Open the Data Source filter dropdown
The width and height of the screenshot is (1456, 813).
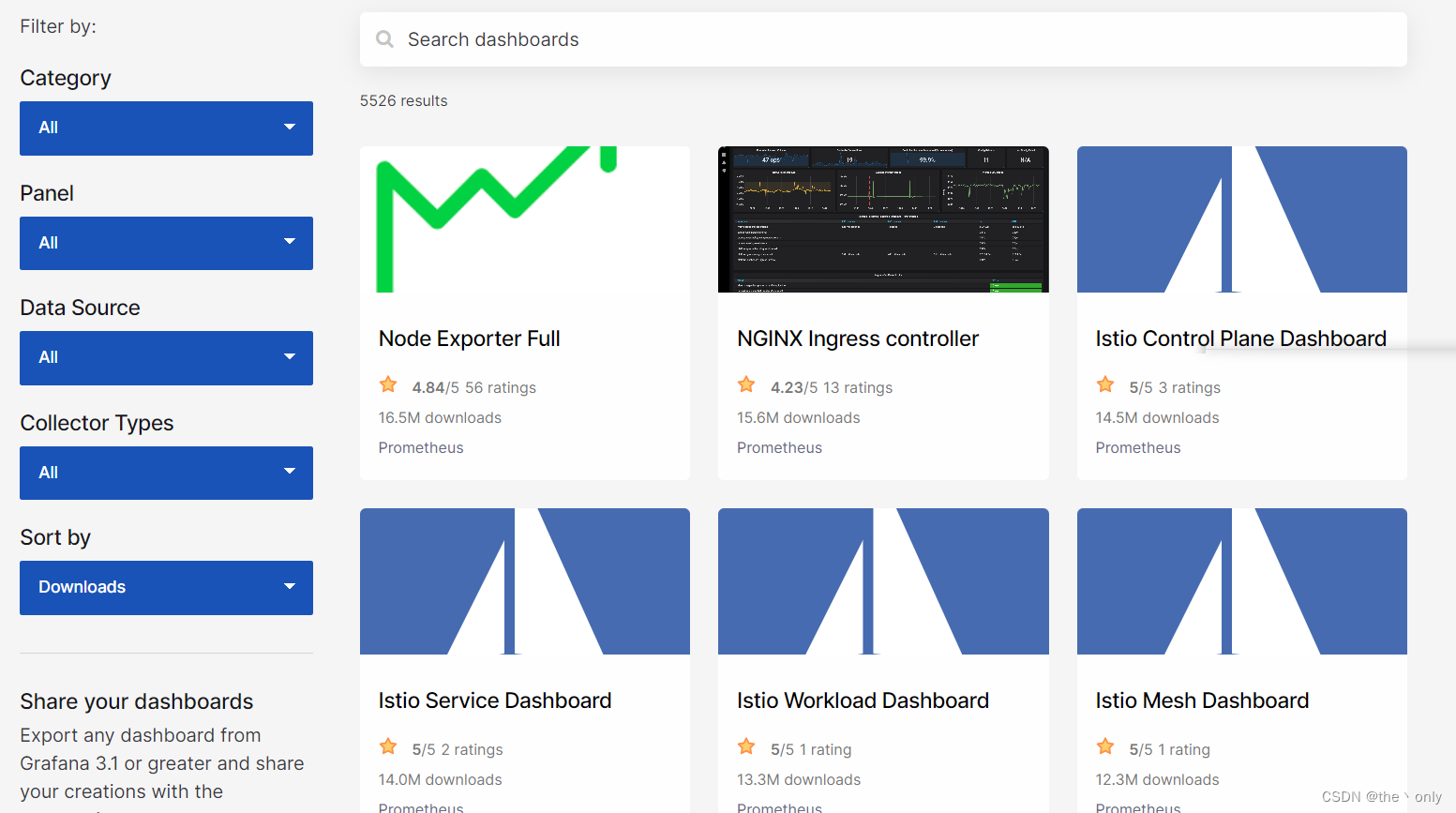[x=166, y=358]
